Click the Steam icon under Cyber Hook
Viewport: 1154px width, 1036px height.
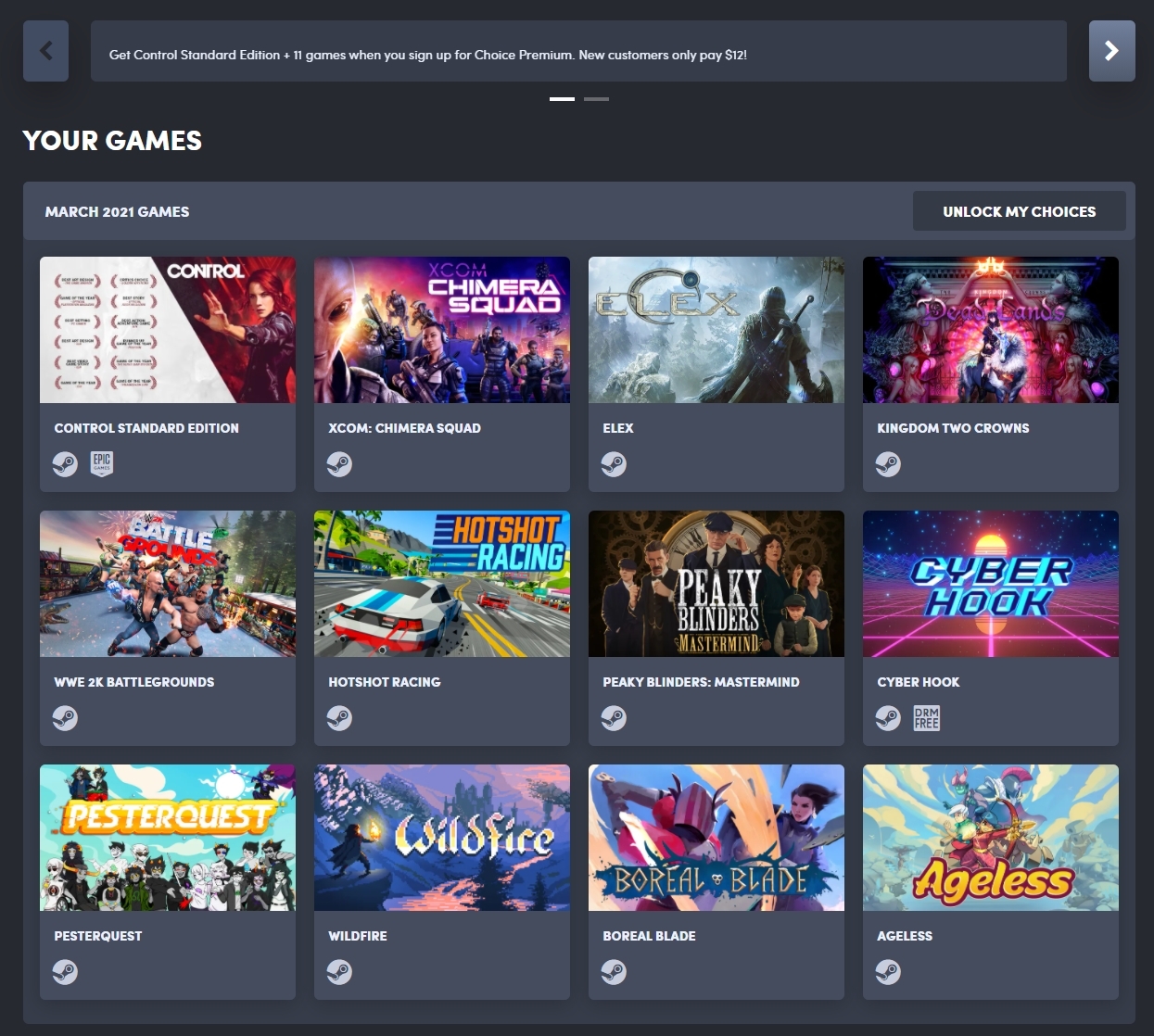point(888,717)
